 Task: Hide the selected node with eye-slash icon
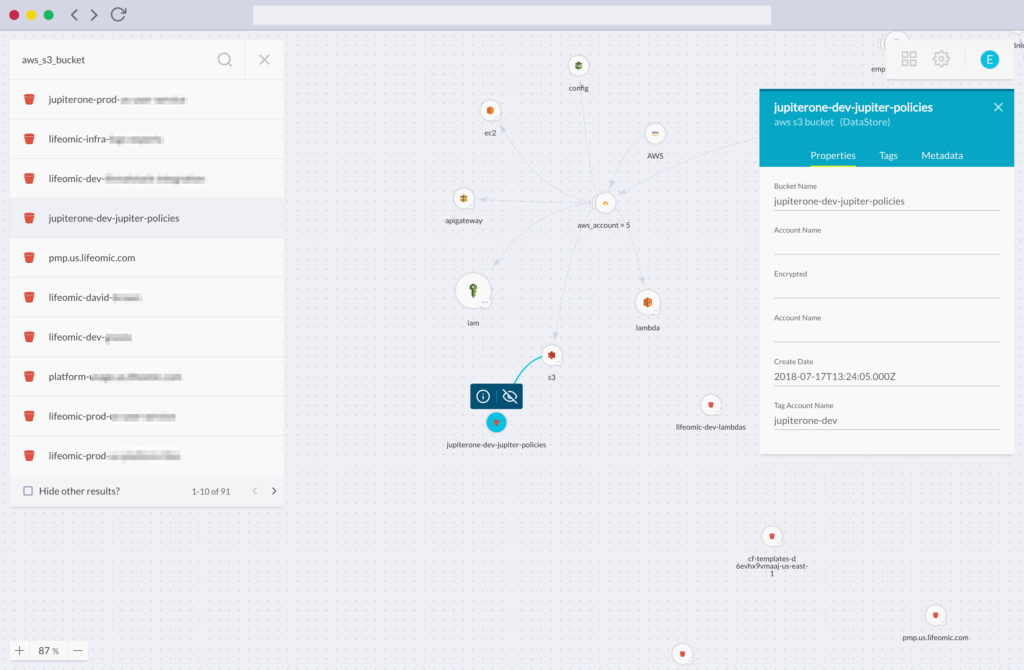pyautogui.click(x=510, y=396)
